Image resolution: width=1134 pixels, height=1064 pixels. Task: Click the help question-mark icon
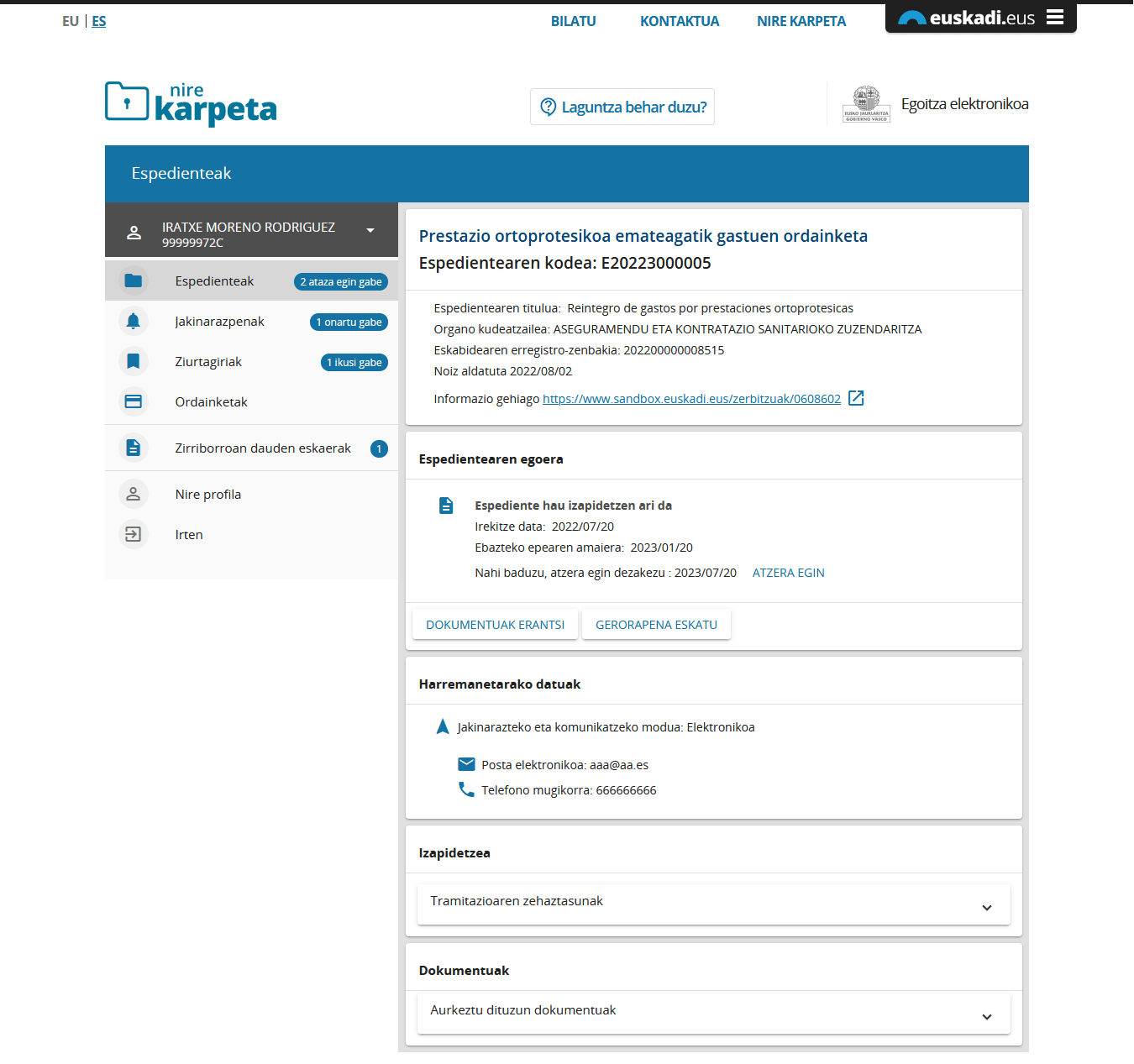click(549, 107)
